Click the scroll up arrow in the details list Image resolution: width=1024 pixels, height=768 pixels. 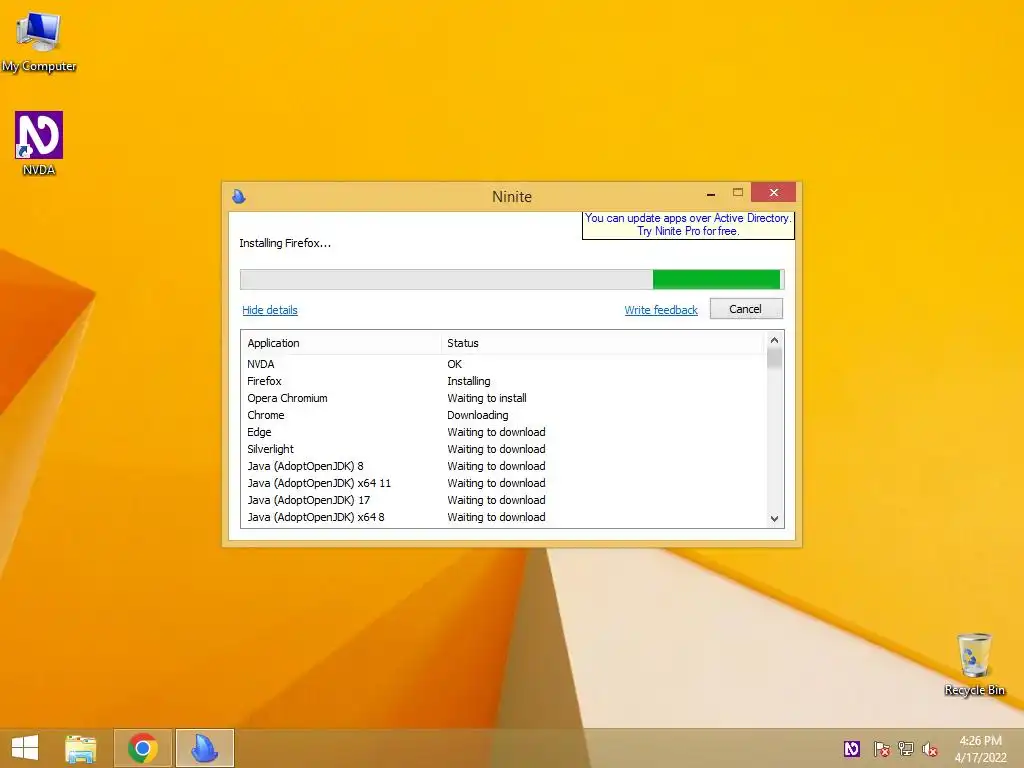pos(775,340)
